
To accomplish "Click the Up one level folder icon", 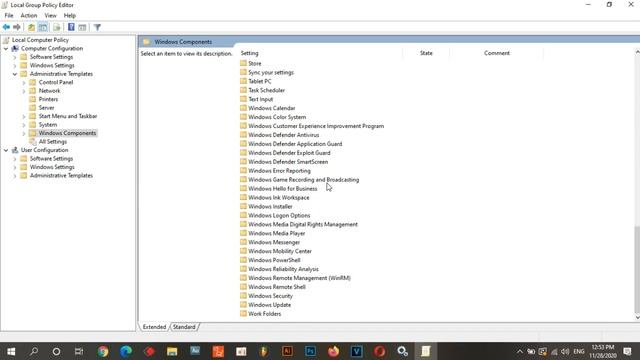I will pyautogui.click(x=31, y=27).
